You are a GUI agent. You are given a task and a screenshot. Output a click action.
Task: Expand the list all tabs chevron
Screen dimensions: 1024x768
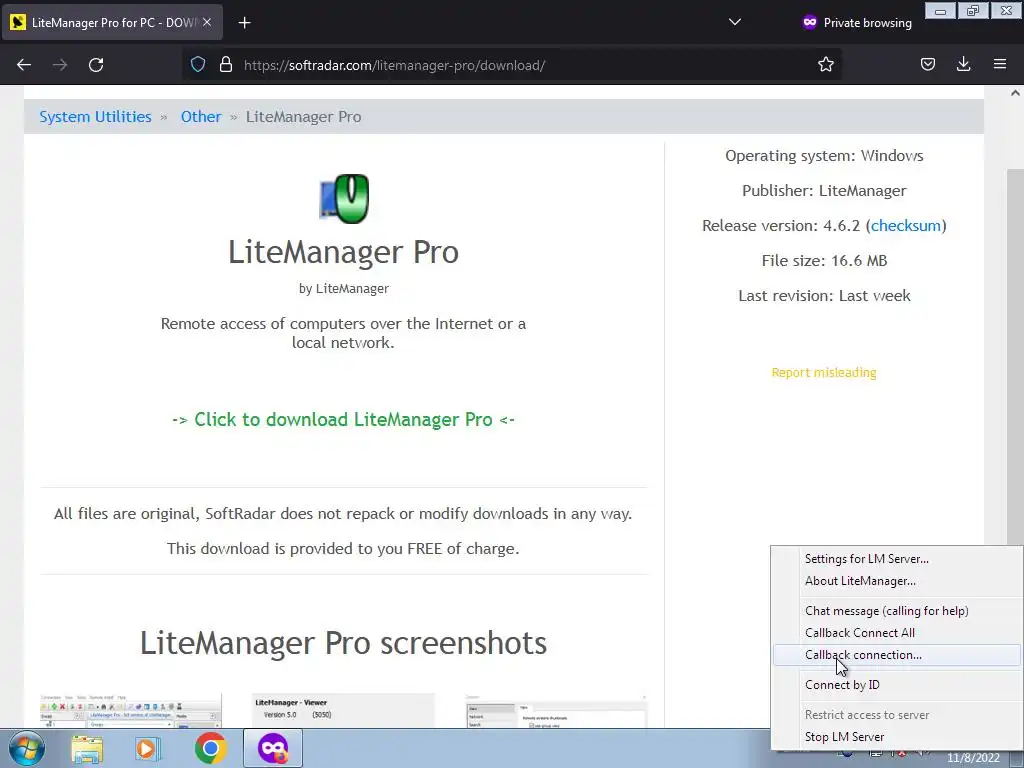click(x=735, y=22)
